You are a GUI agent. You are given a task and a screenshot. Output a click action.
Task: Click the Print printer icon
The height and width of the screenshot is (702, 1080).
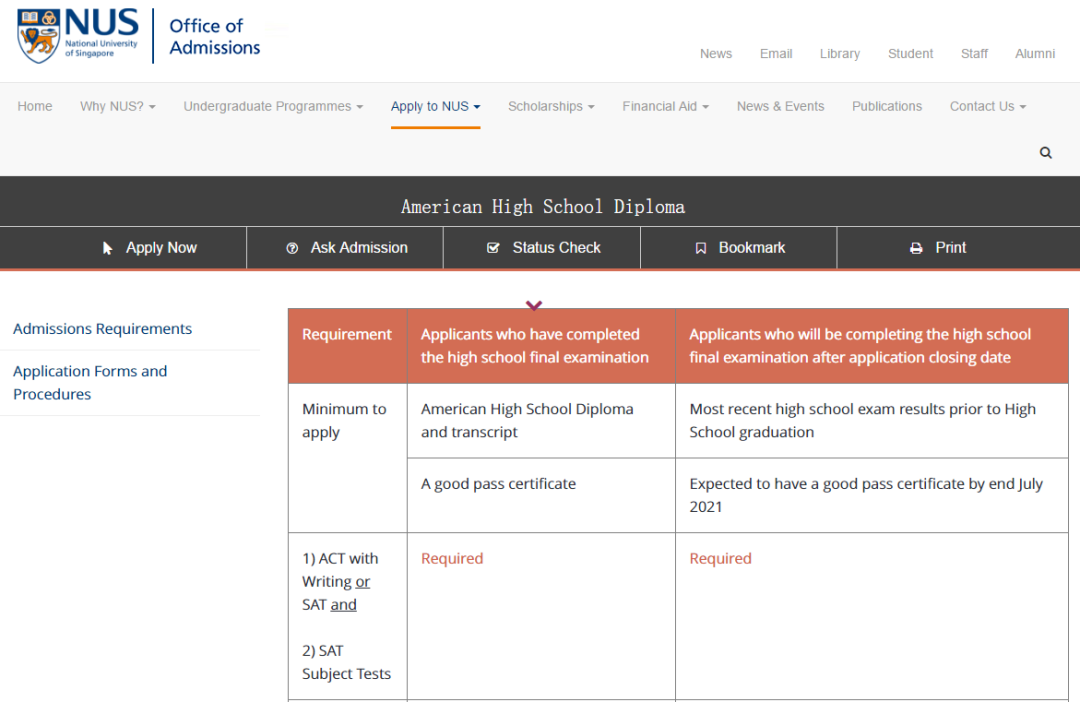pos(916,248)
